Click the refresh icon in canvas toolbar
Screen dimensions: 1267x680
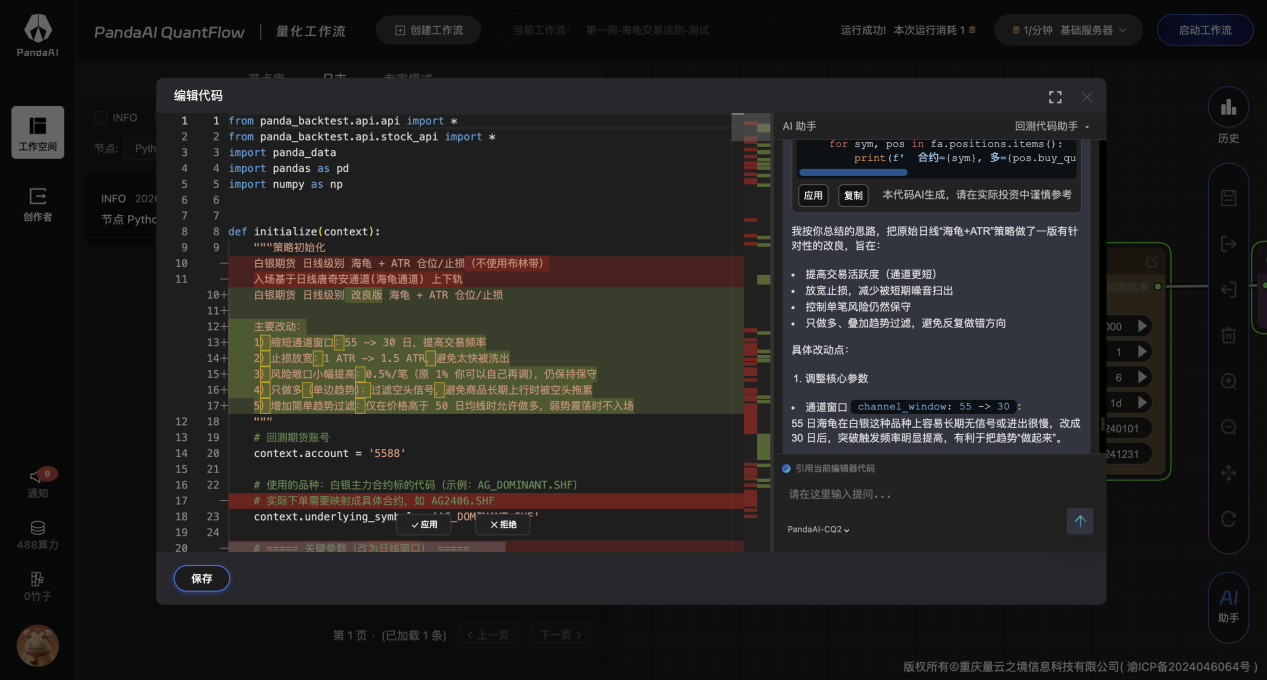click(x=1229, y=519)
